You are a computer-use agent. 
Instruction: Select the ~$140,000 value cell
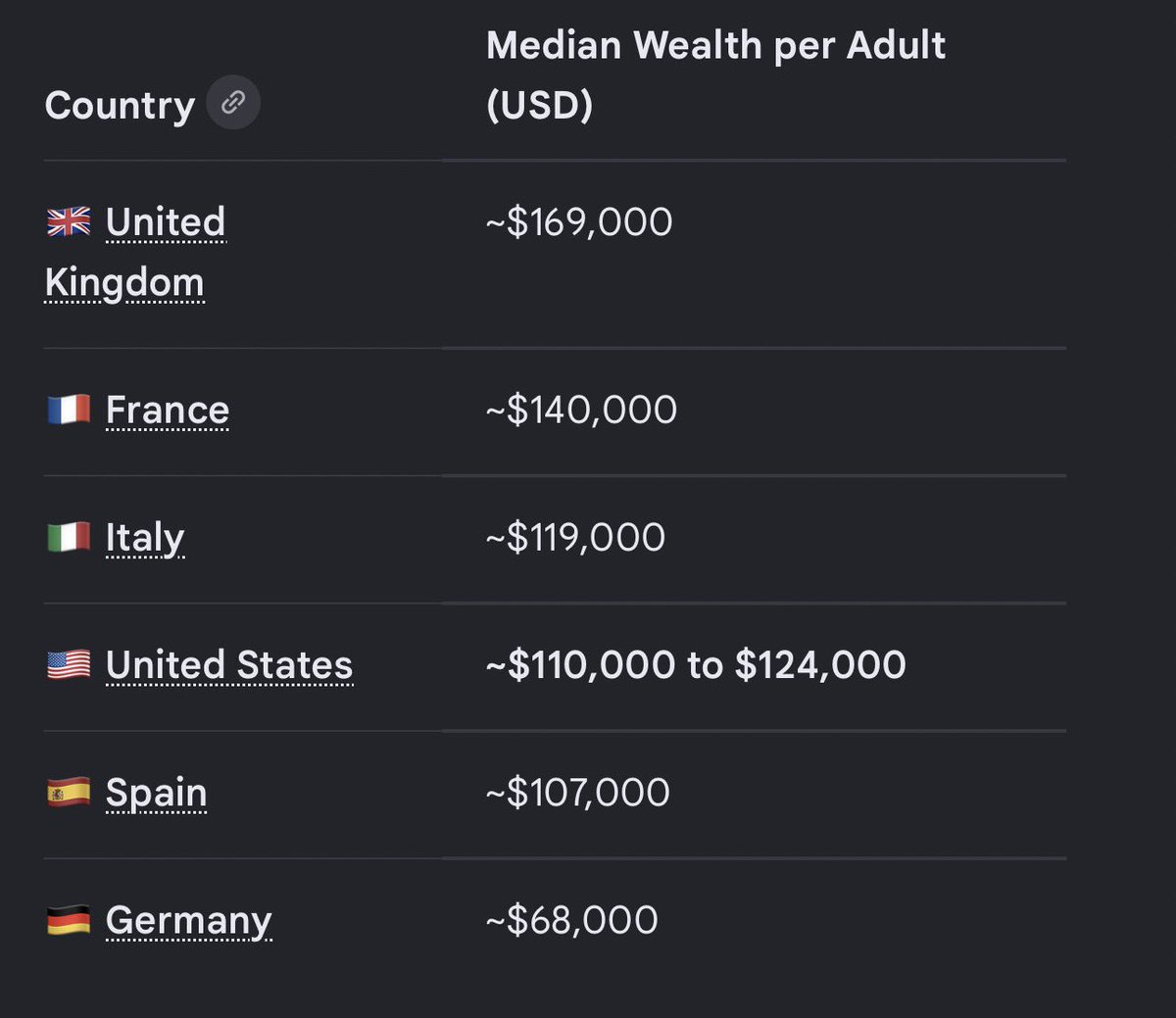pos(581,410)
